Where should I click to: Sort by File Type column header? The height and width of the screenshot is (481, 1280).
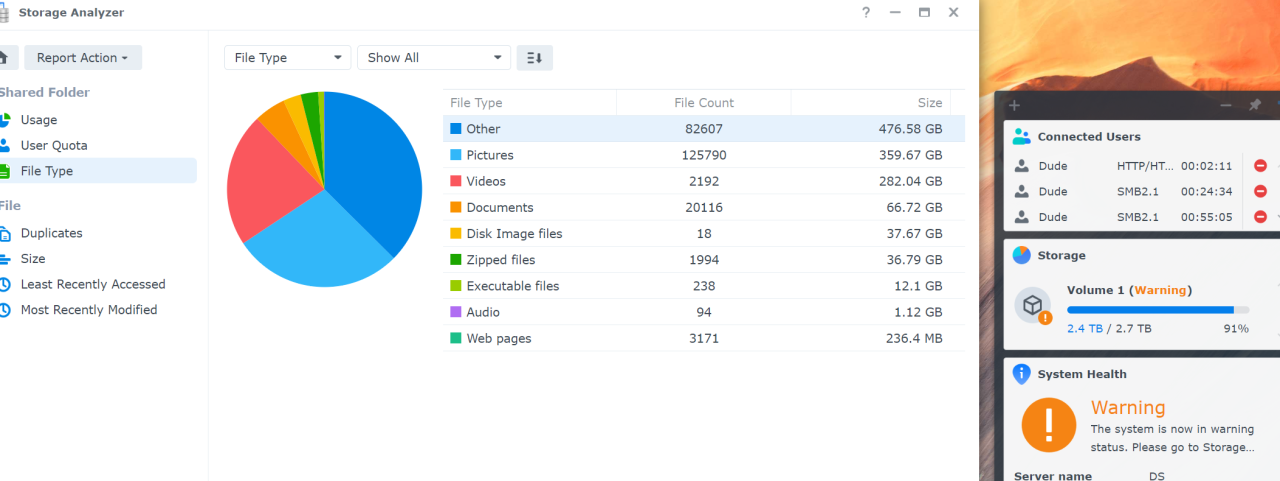point(530,103)
